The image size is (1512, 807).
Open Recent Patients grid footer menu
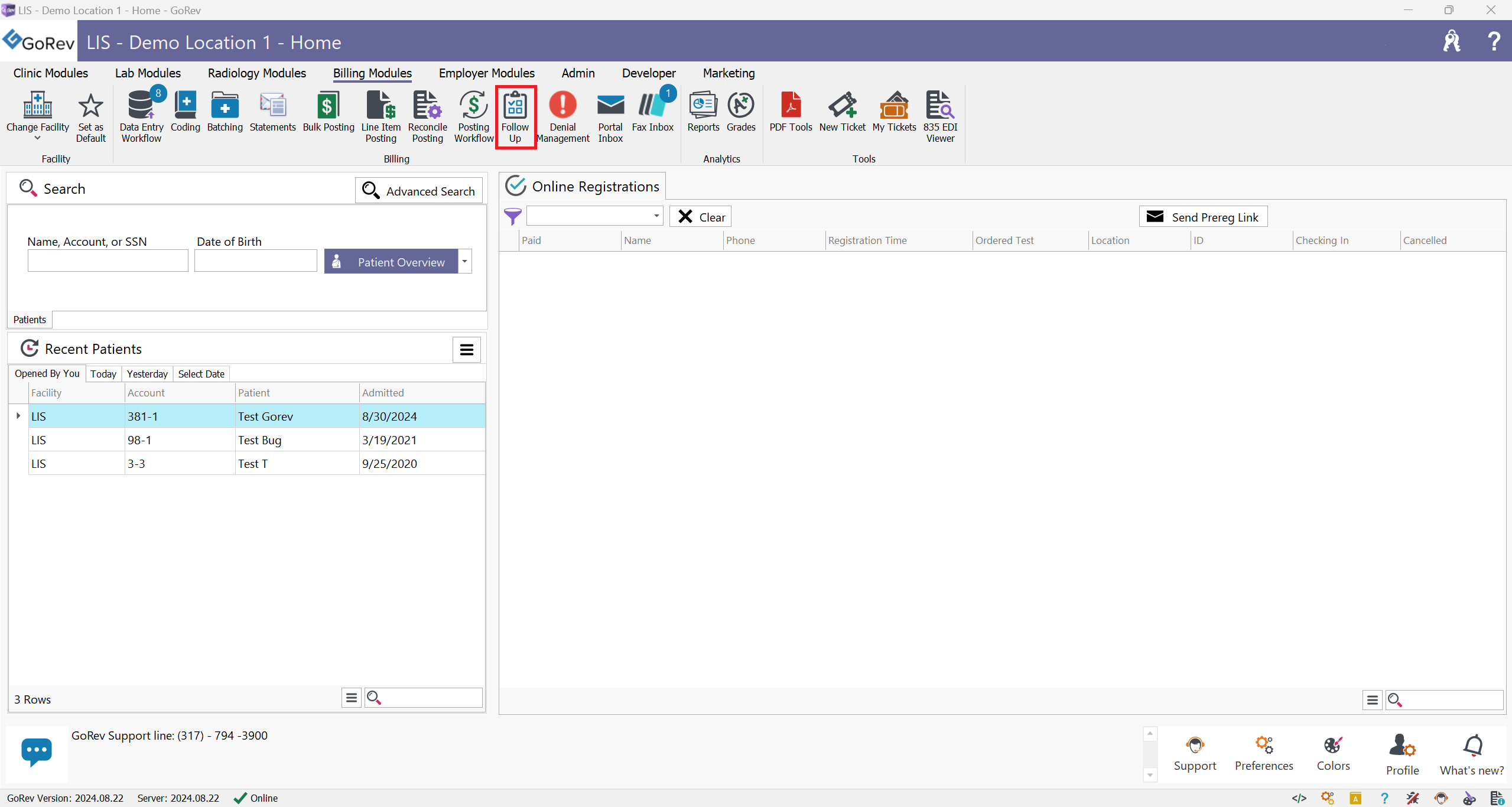[x=352, y=698]
